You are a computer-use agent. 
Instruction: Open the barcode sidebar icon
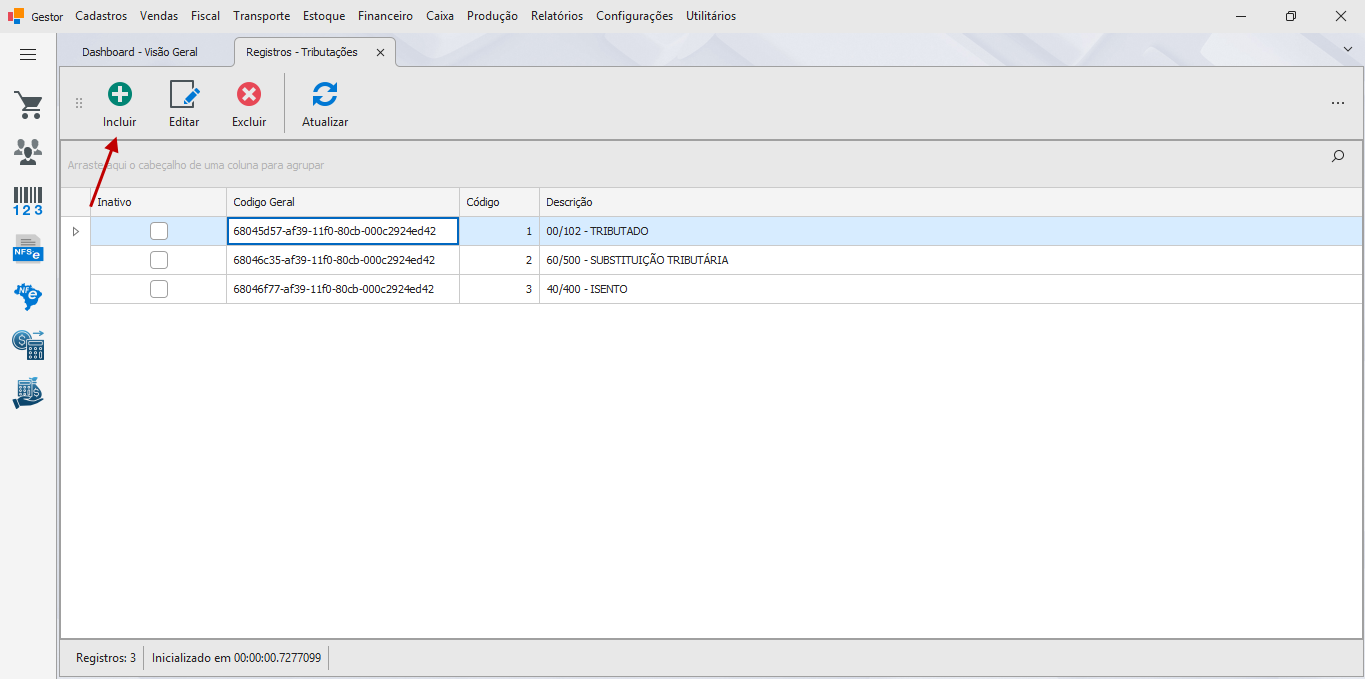[28, 201]
